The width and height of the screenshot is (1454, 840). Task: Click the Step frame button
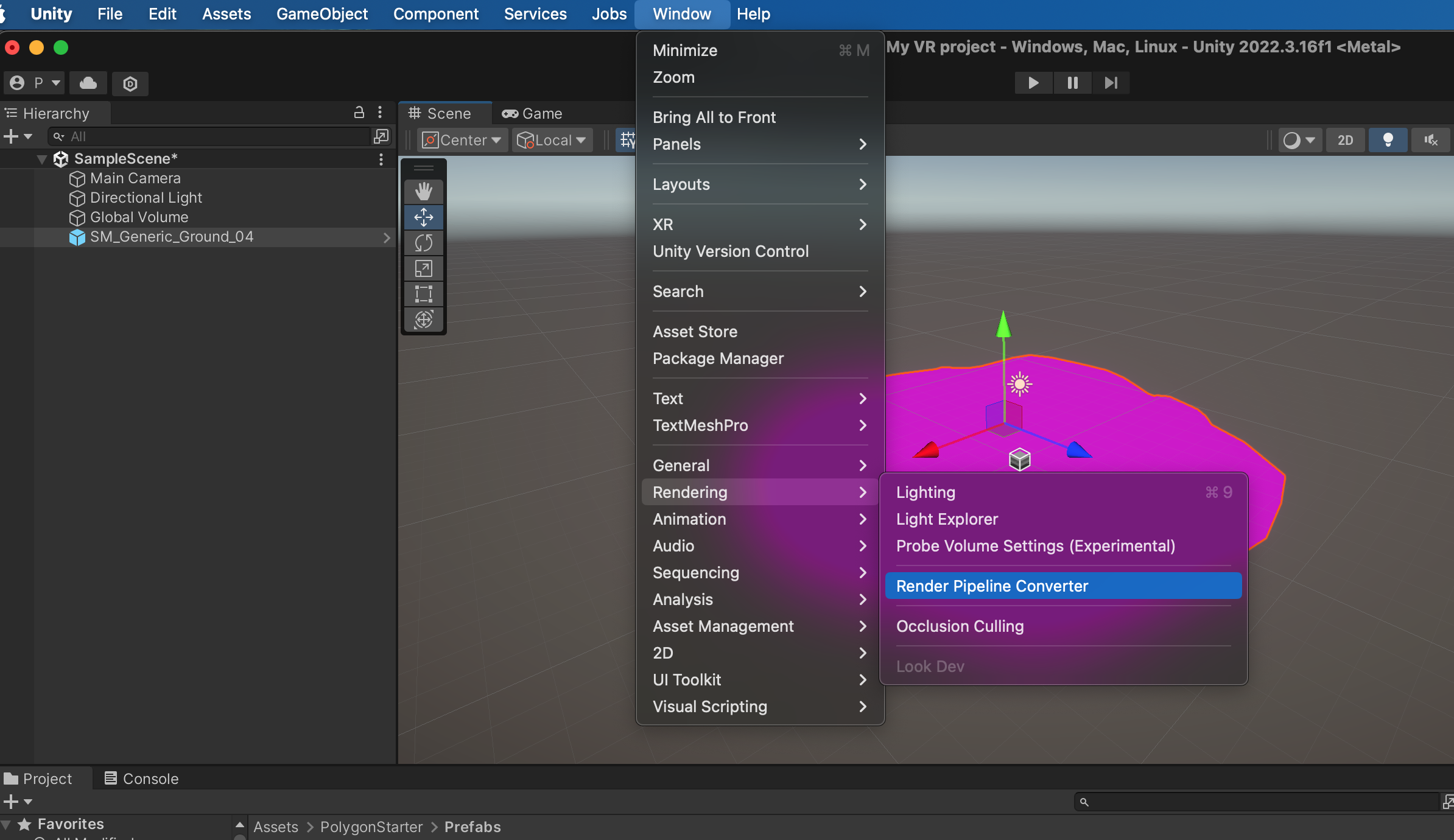coord(1111,83)
